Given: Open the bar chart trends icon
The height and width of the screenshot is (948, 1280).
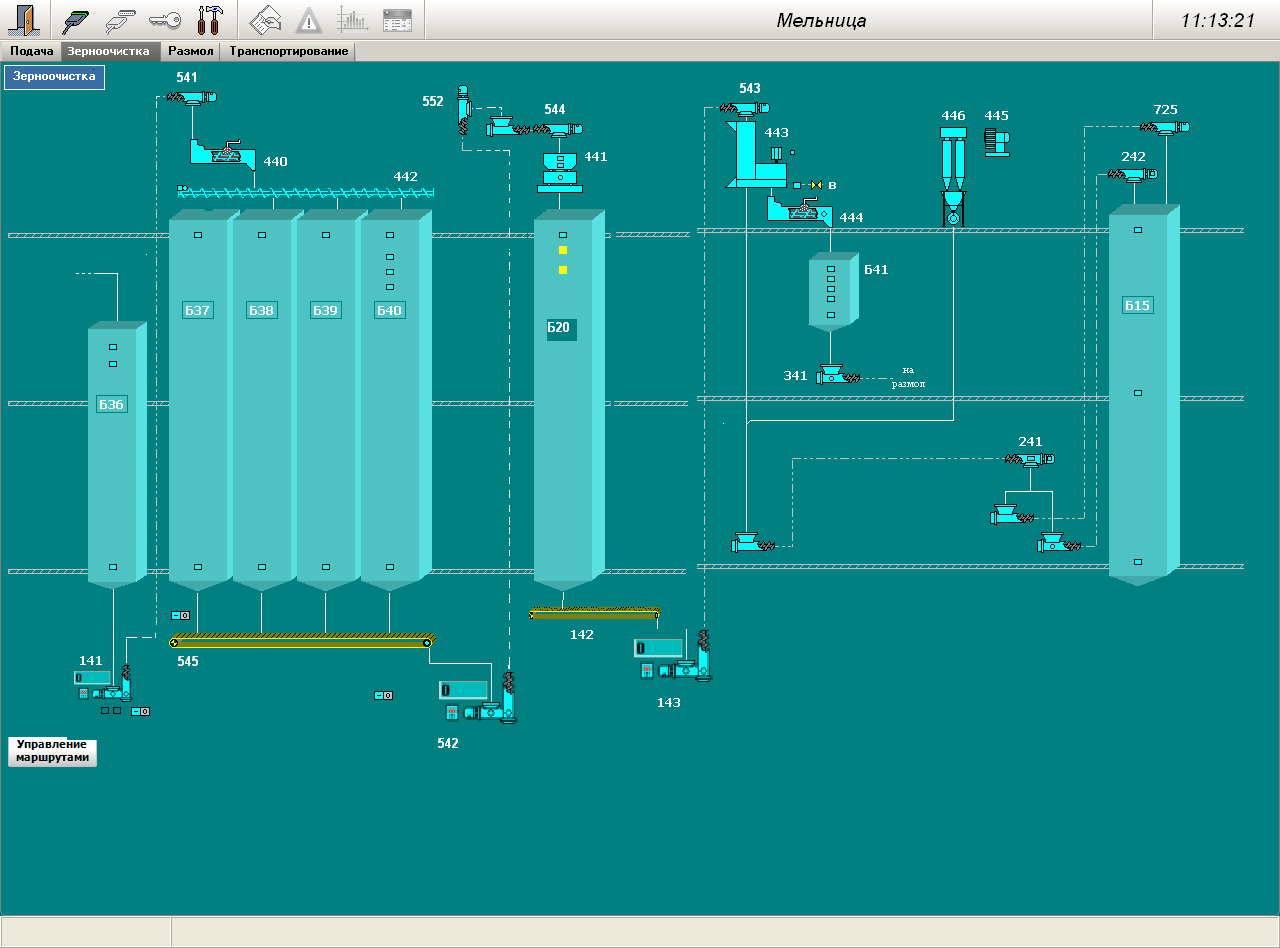Looking at the screenshot, I should [x=352, y=19].
